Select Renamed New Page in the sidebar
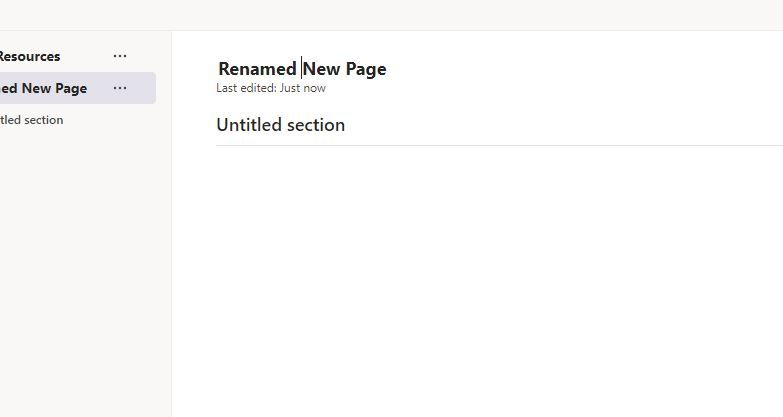 coord(44,88)
